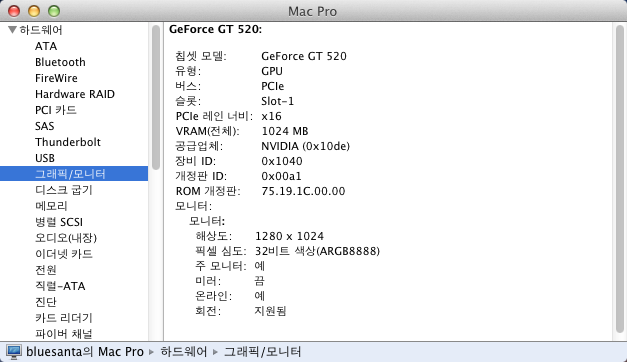Image resolution: width=627 pixels, height=362 pixels.
Task: Select 전원 in the sidebar
Action: 46,270
